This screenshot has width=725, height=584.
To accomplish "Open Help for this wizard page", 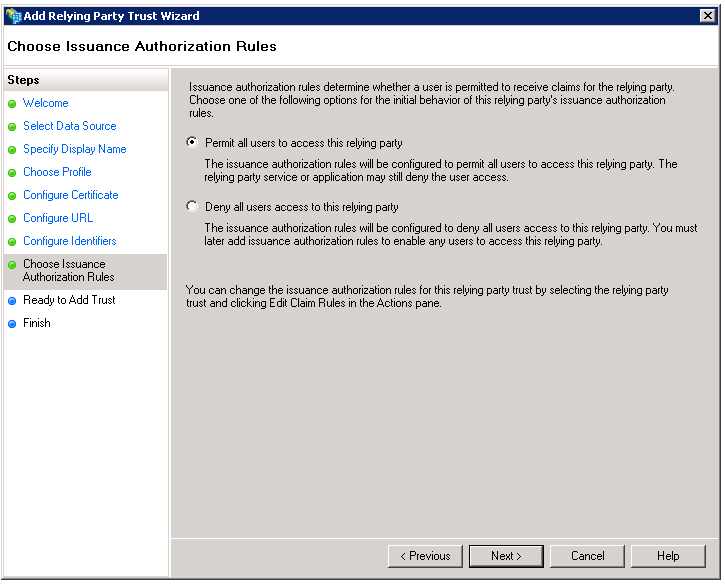I will (668, 556).
